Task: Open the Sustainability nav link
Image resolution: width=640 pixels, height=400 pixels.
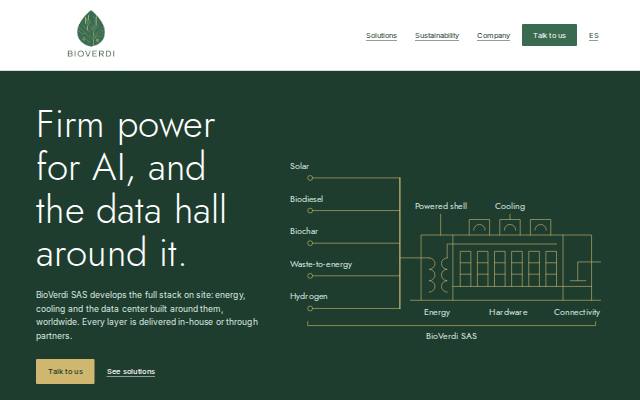Action: point(437,36)
